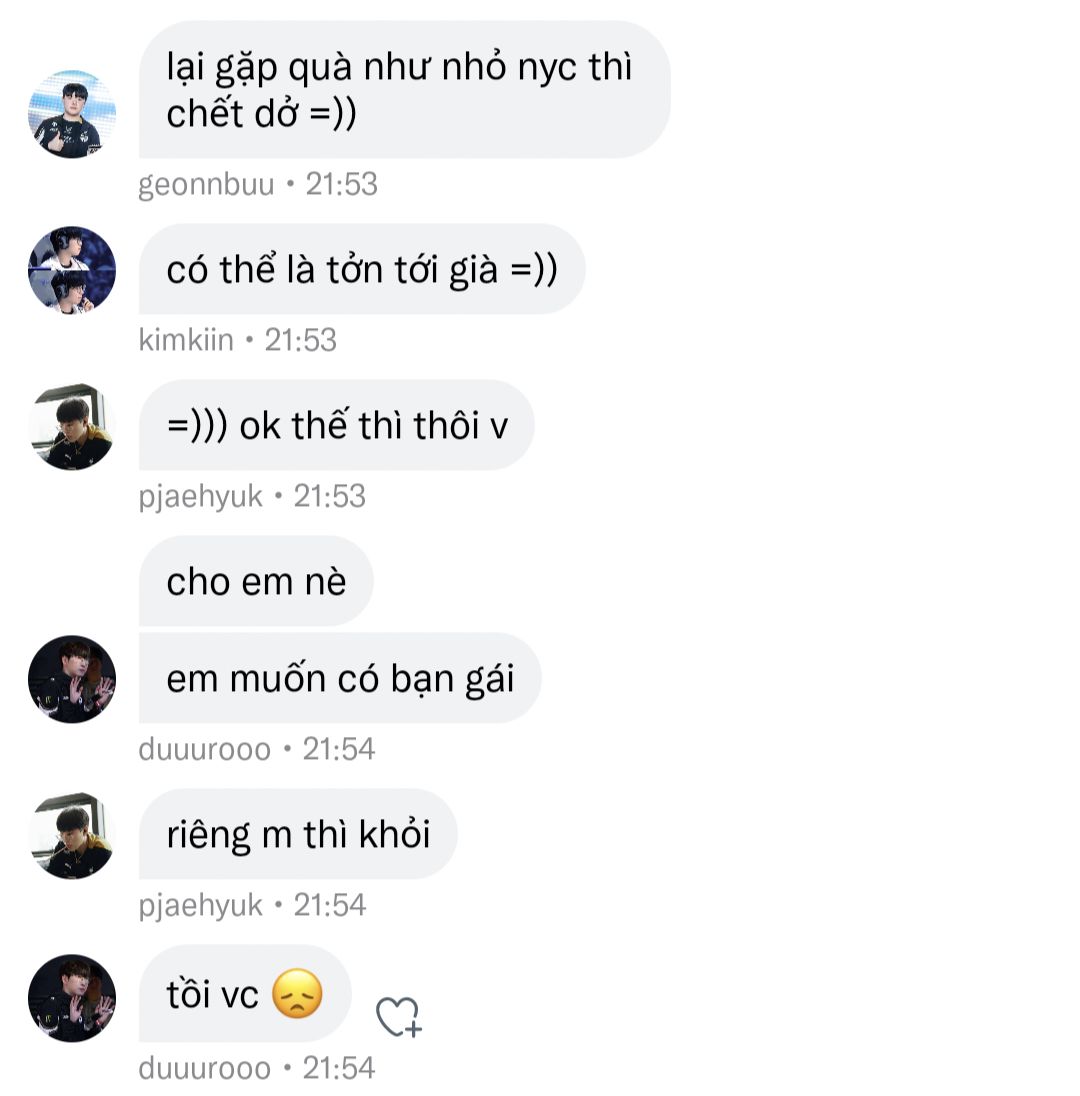
Task: Tap duuurooo's avatar beside 'tồi vc'
Action: 72,997
